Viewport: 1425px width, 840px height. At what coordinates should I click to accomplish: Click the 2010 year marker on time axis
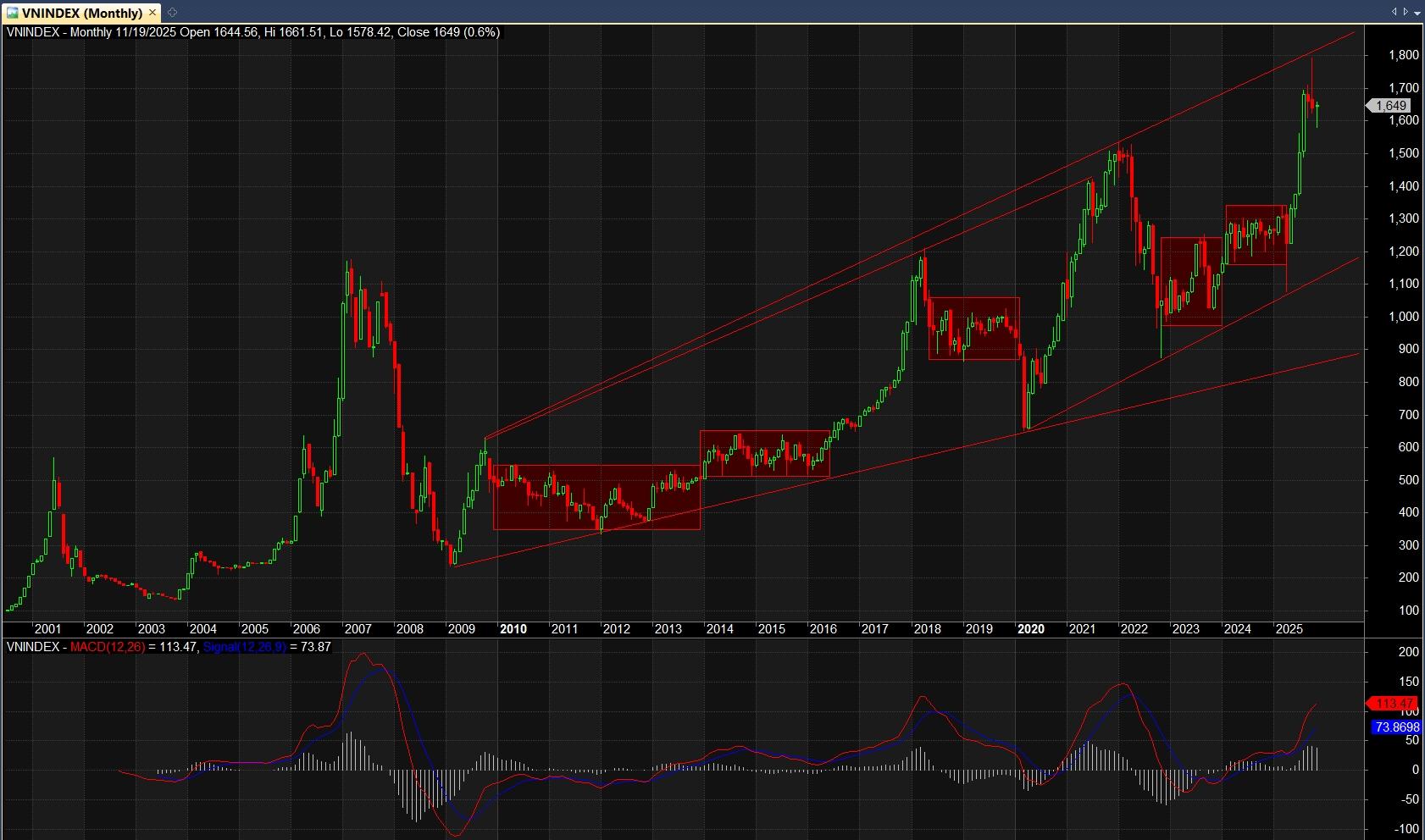(513, 629)
